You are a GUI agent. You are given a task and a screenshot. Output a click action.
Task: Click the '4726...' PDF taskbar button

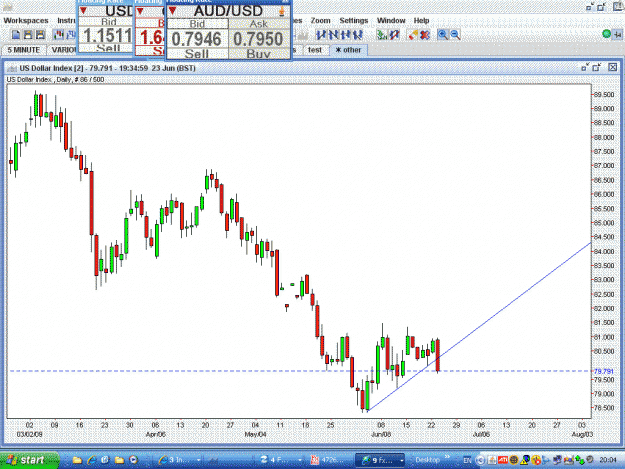(328, 461)
